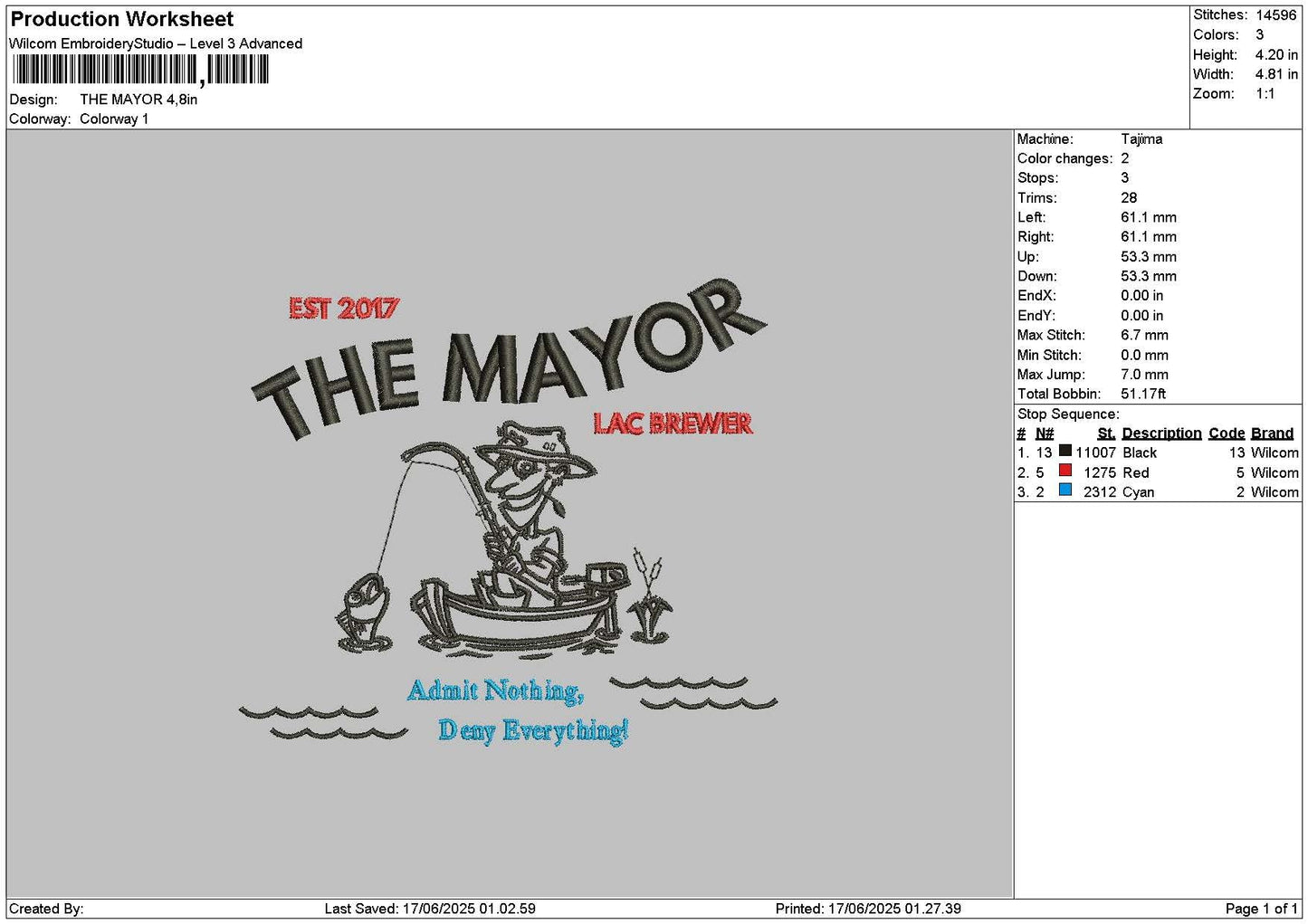Image resolution: width=1308 pixels, height=924 pixels.
Task: Click design name 'THE MAYOR 4,8in'
Action: [138, 100]
